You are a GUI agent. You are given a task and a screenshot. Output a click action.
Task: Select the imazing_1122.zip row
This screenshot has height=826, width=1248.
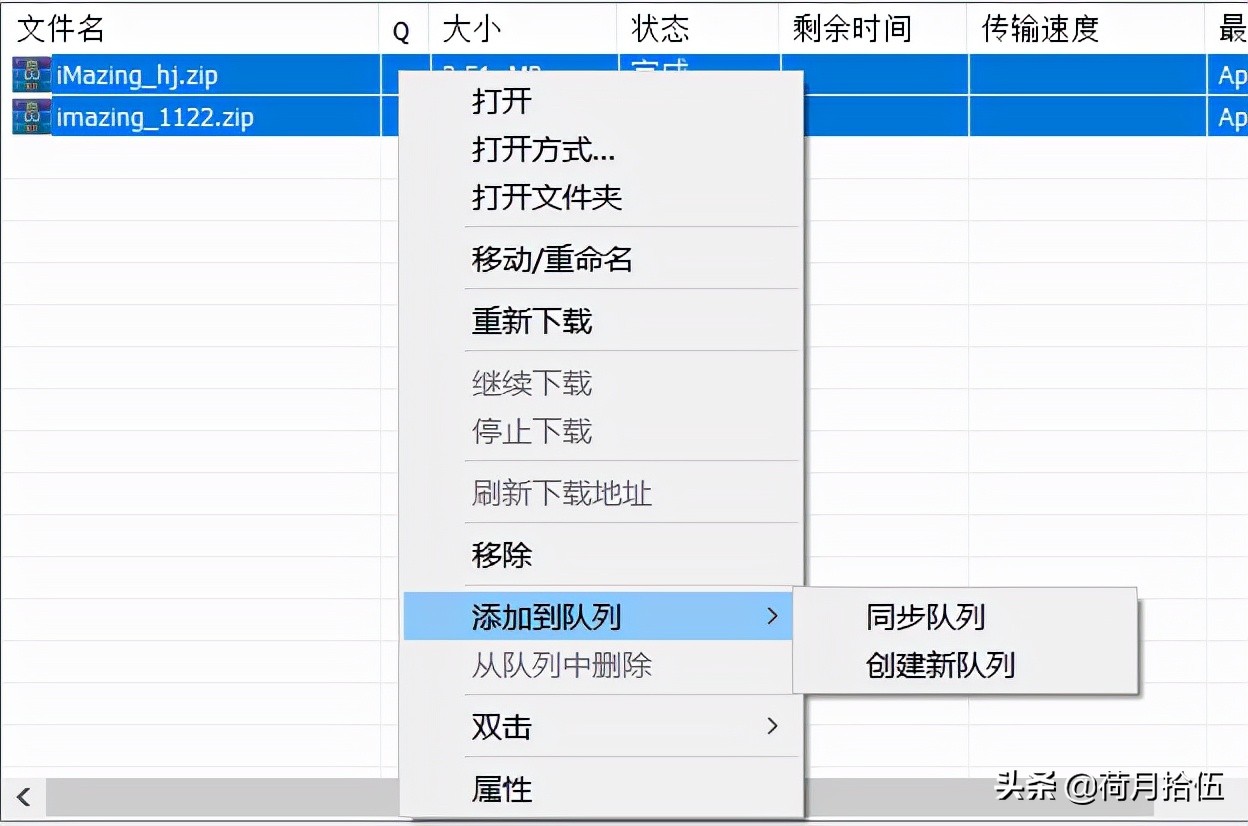[x=200, y=117]
